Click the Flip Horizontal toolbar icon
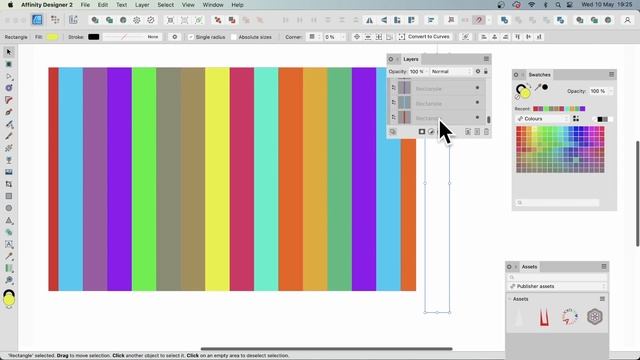 click(369, 20)
